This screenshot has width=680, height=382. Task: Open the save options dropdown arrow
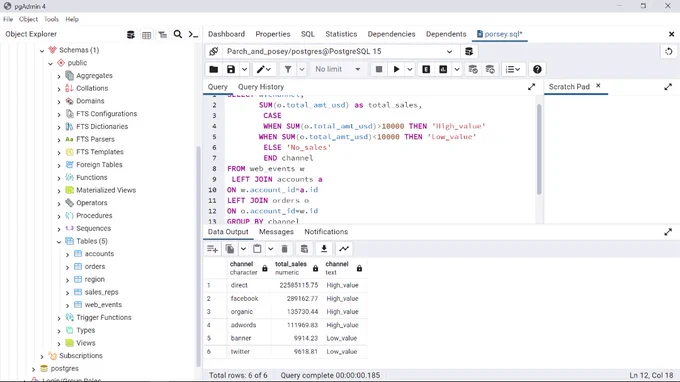coord(245,69)
